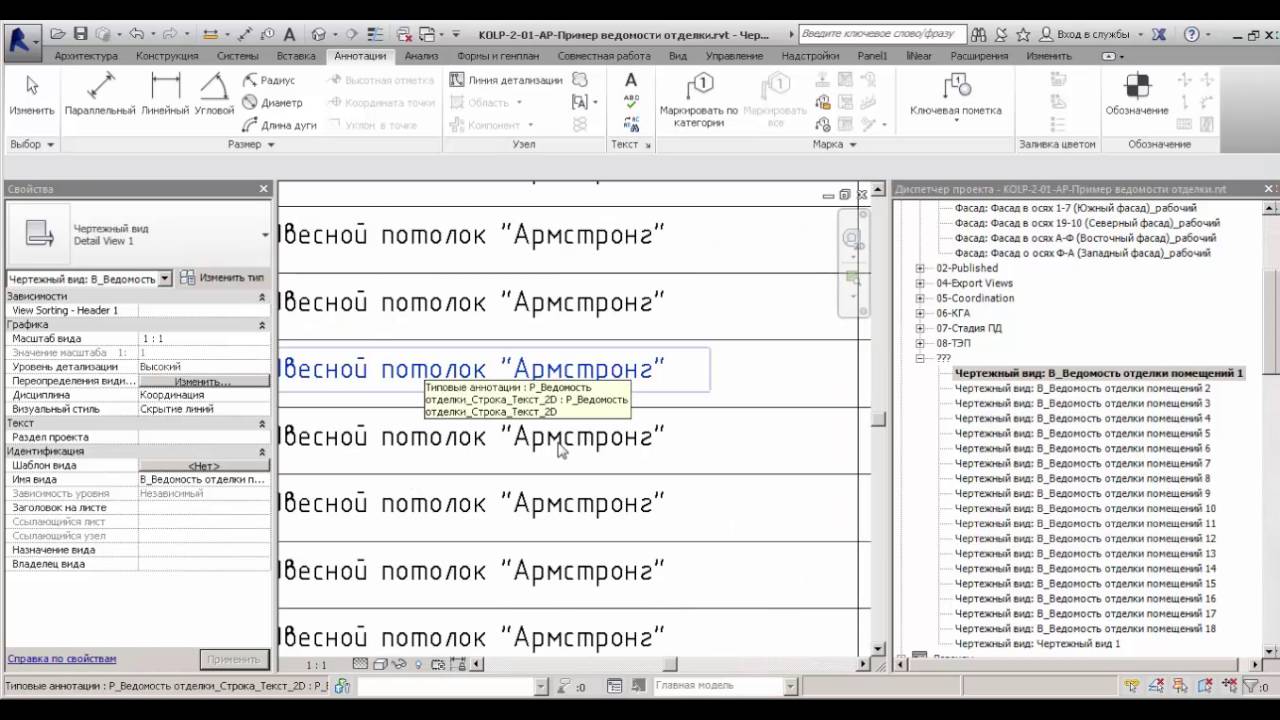The image size is (1280, 720).
Task: Click the Open folder icon in quick access toolbar
Action: click(x=60, y=34)
